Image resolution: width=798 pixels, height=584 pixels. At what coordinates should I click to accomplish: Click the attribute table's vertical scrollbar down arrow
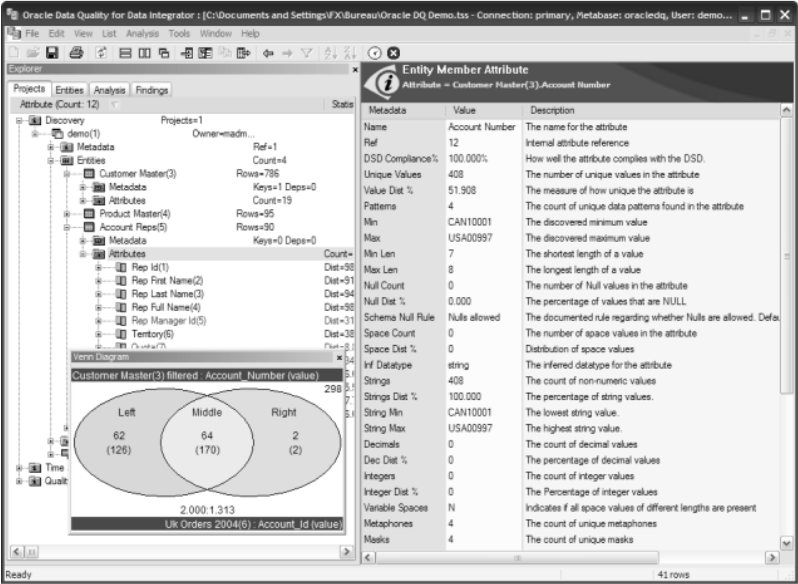point(786,543)
